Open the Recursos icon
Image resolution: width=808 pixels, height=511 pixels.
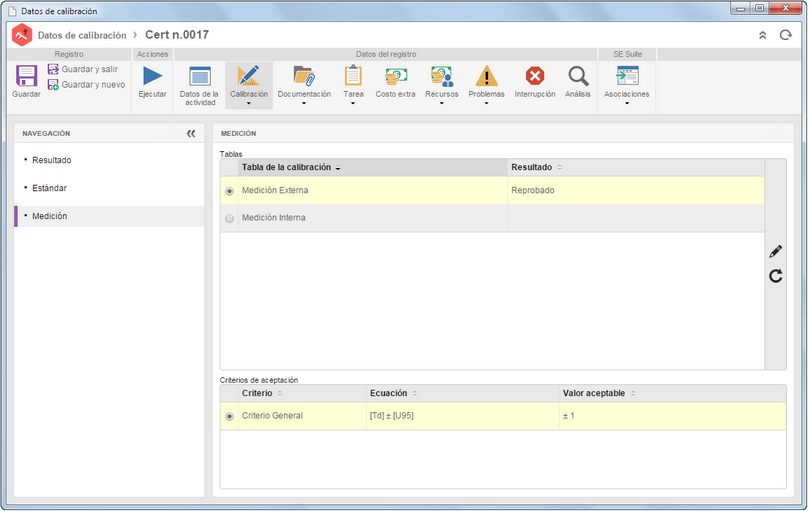[x=442, y=76]
